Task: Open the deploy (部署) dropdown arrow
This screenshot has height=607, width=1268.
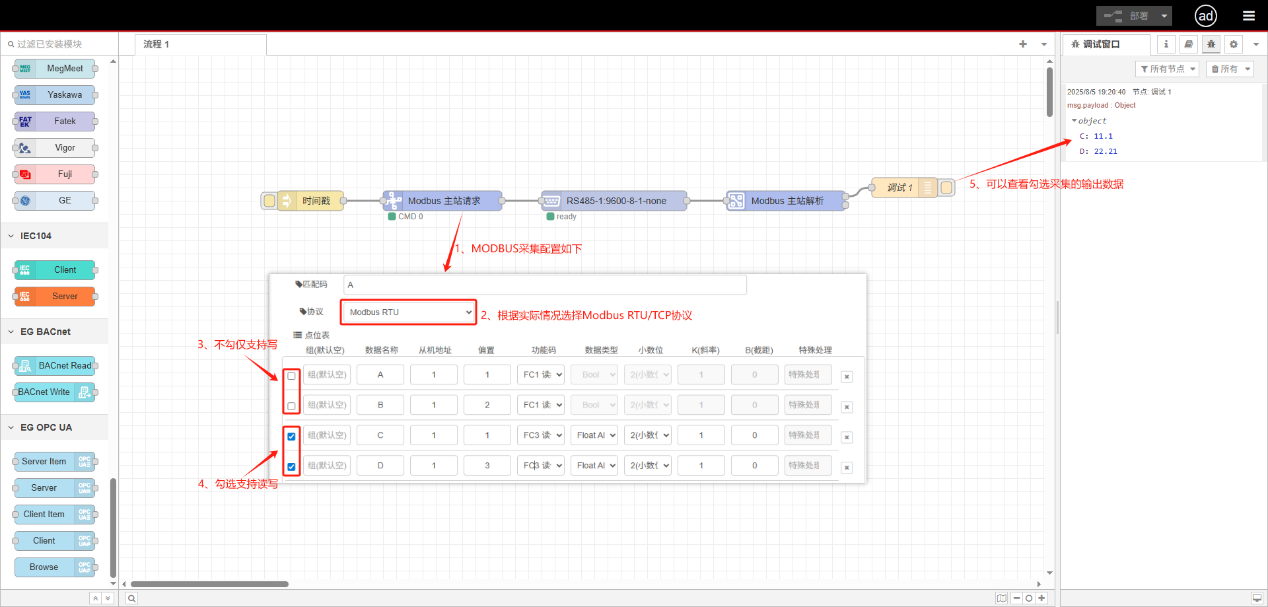Action: (x=1165, y=16)
